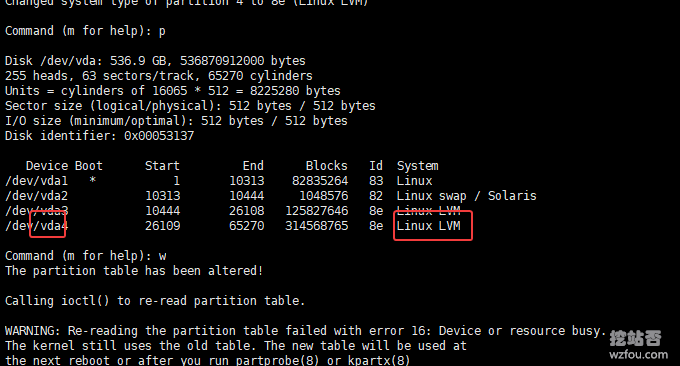Select the '255 heads, 63 sectors/track' line

pyautogui.click(x=159, y=76)
